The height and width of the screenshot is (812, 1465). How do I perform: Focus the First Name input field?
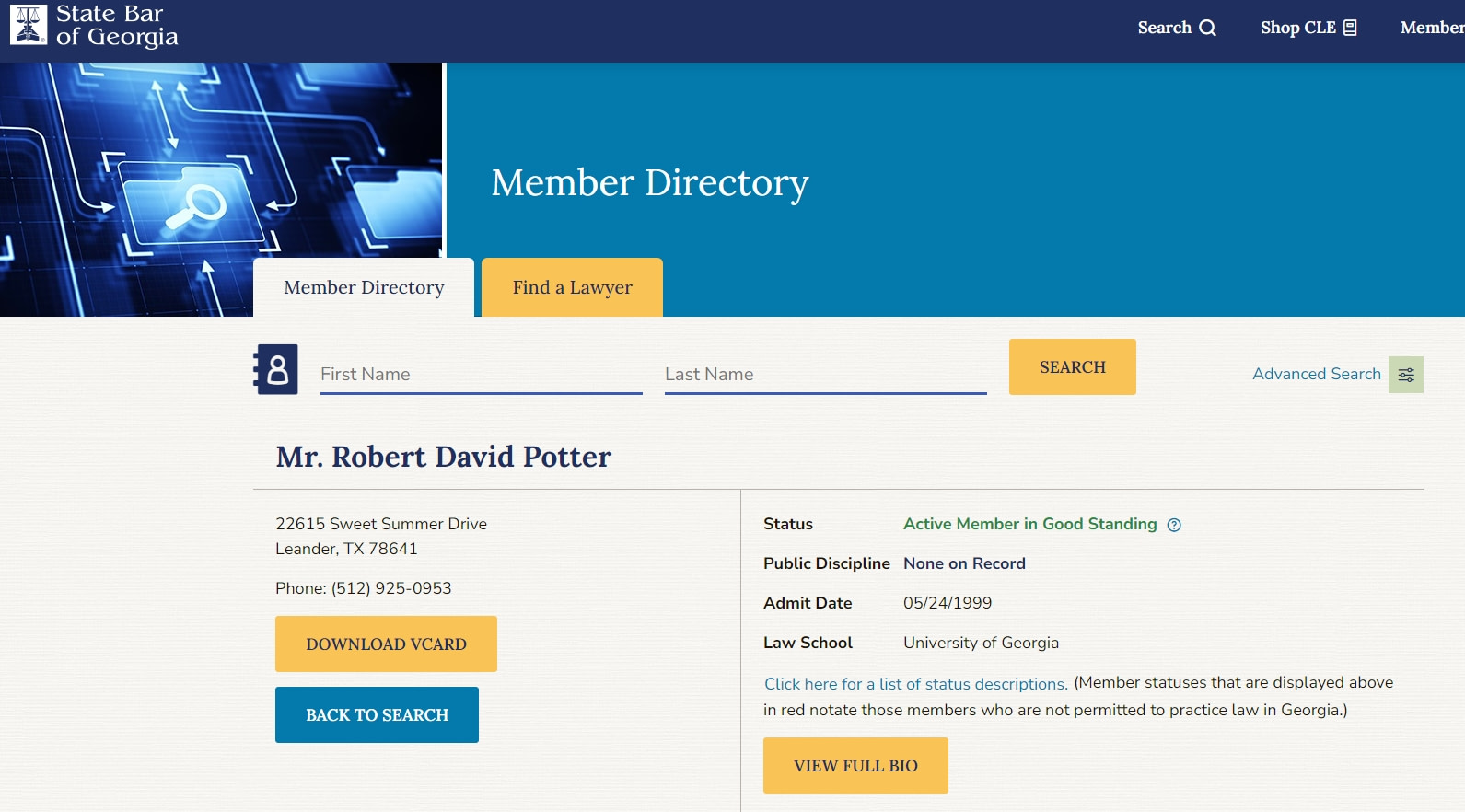pyautogui.click(x=482, y=375)
